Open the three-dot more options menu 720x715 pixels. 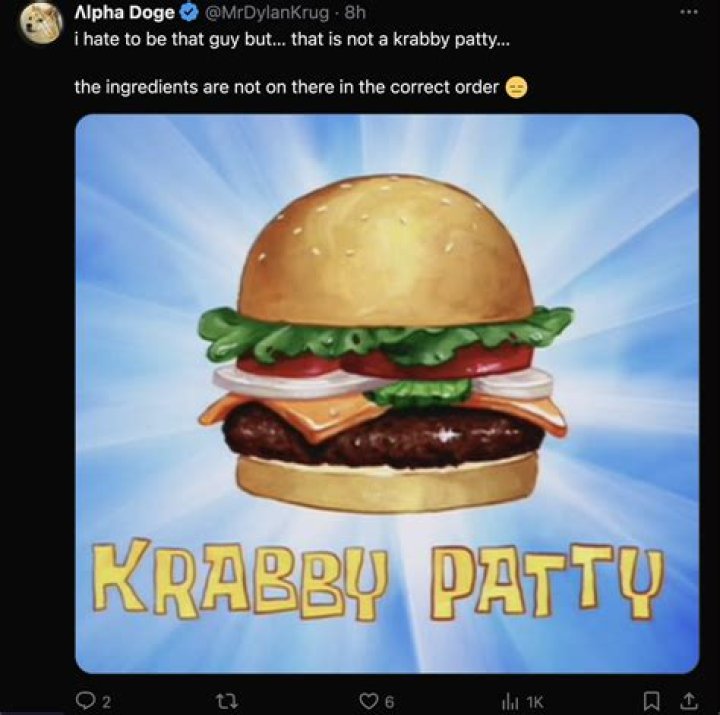pos(688,12)
